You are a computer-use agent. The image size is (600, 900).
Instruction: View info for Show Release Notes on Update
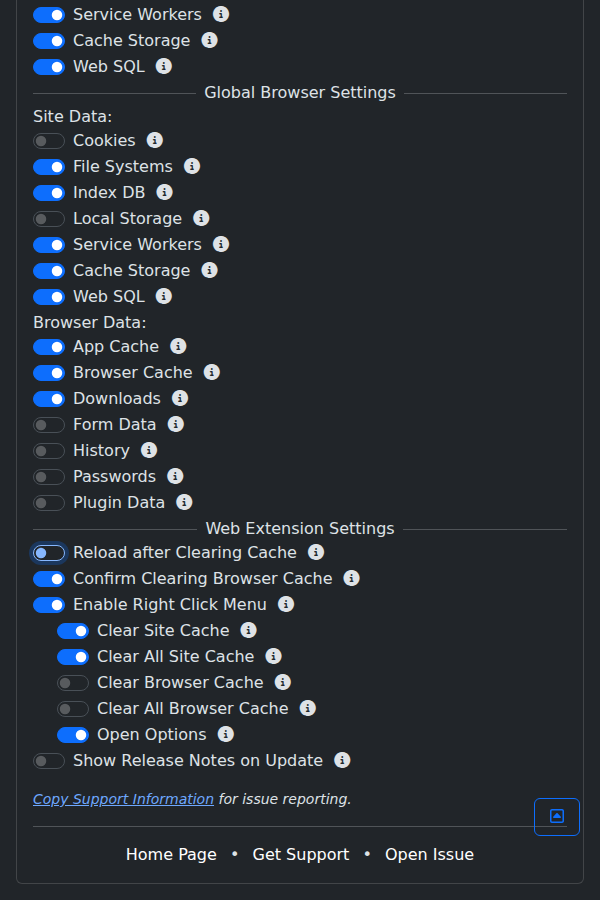pos(341,760)
